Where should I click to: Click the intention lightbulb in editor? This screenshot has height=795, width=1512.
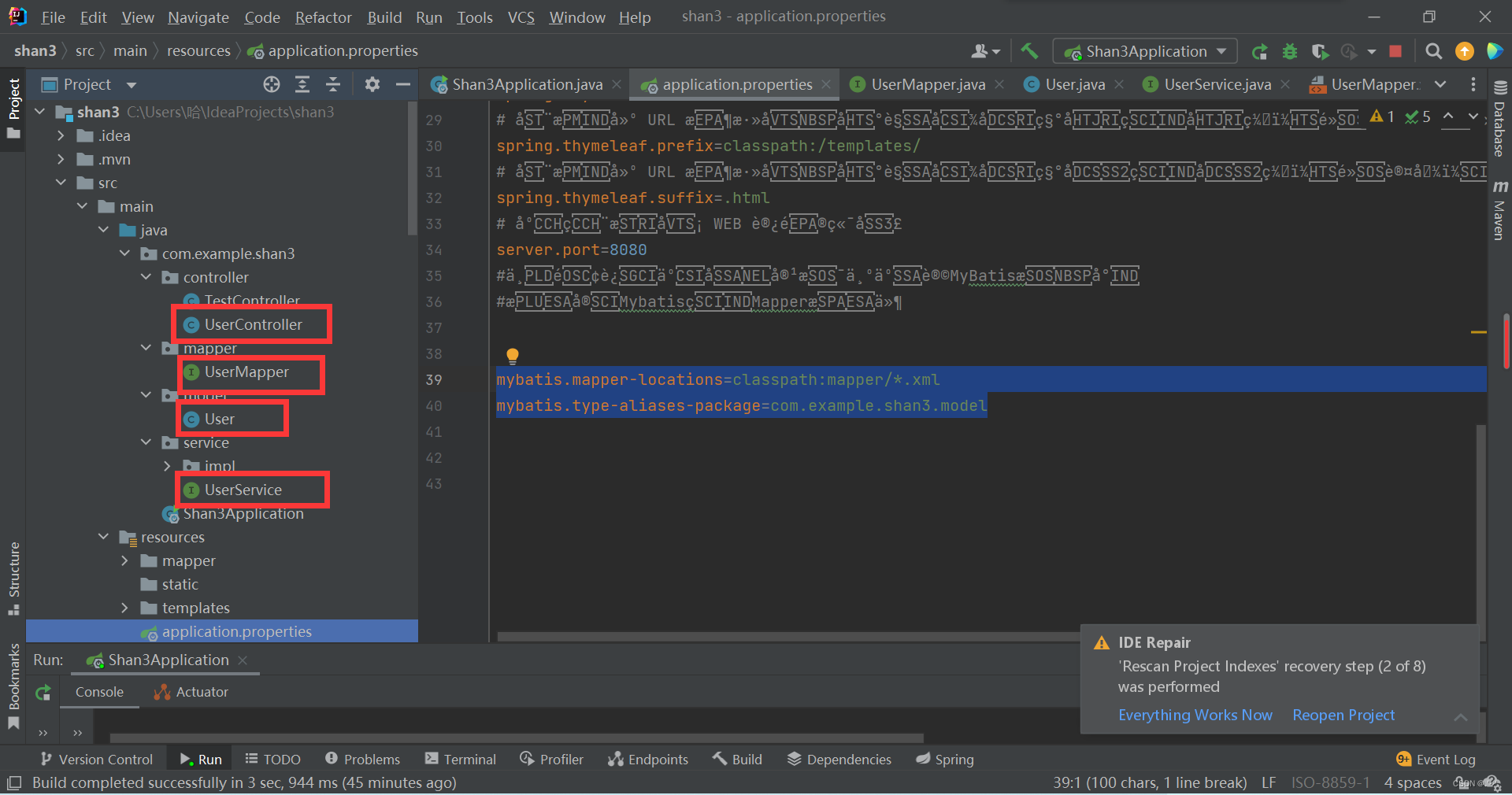click(513, 356)
